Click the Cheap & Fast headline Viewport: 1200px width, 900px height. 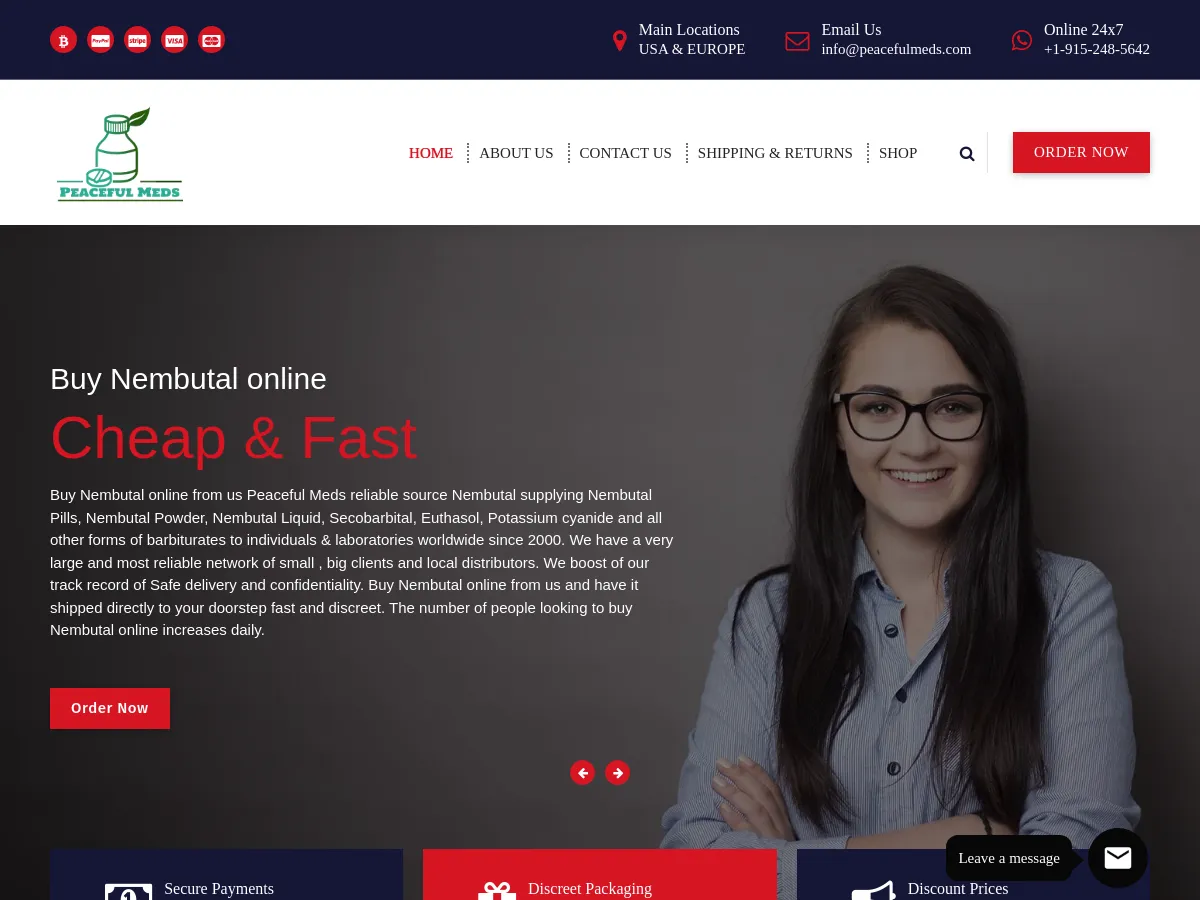pyautogui.click(x=233, y=438)
